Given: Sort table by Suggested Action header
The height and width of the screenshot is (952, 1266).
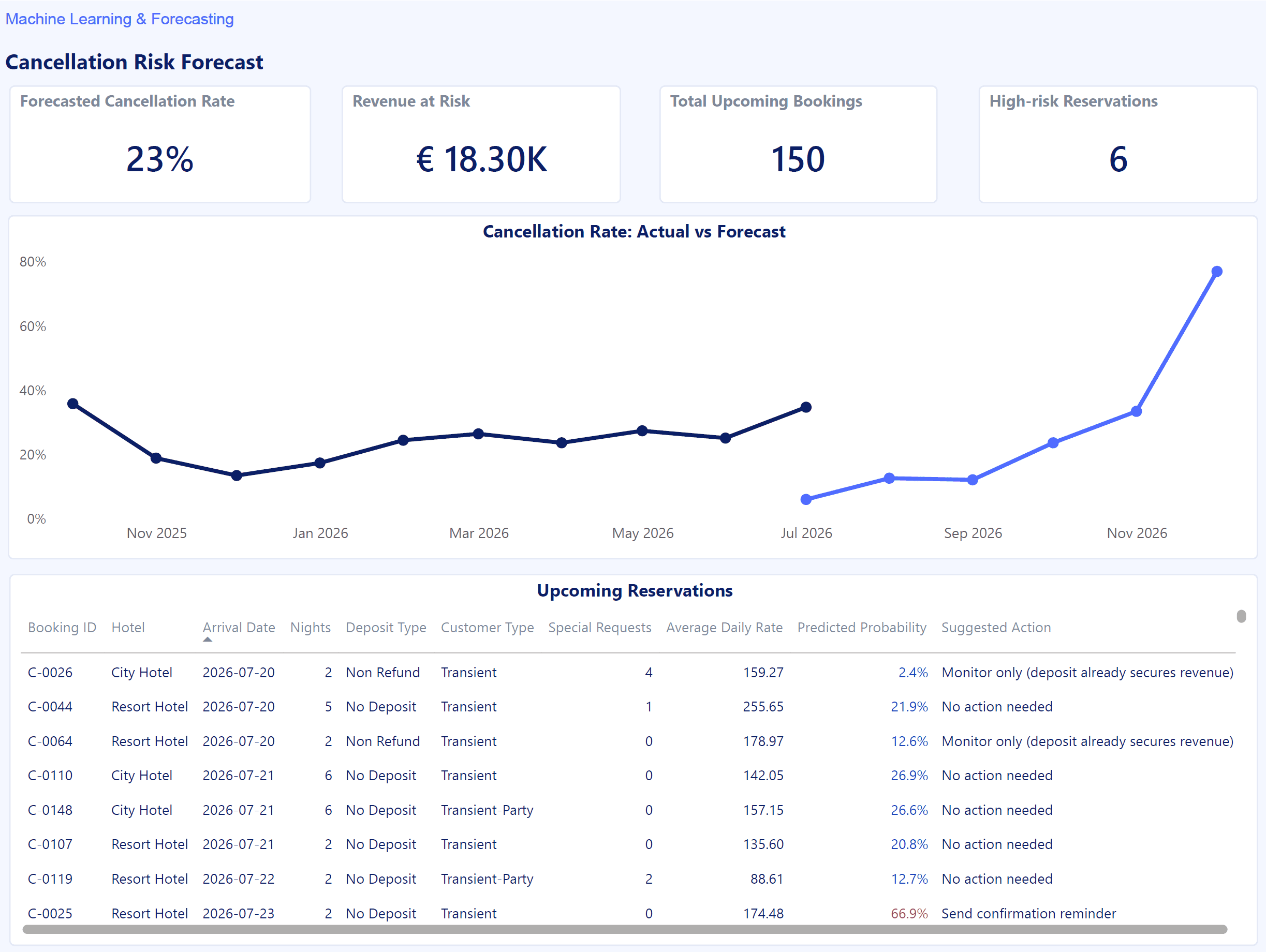Looking at the screenshot, I should click(x=996, y=628).
